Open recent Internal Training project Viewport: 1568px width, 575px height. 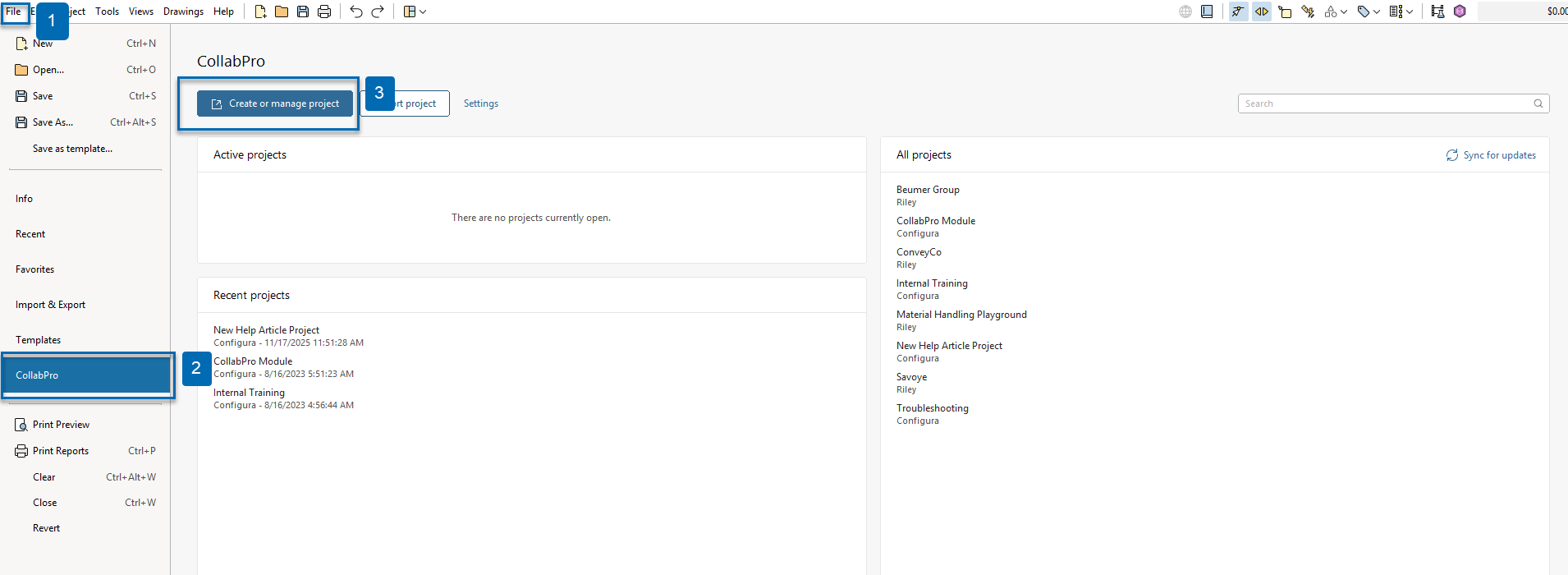(x=283, y=398)
